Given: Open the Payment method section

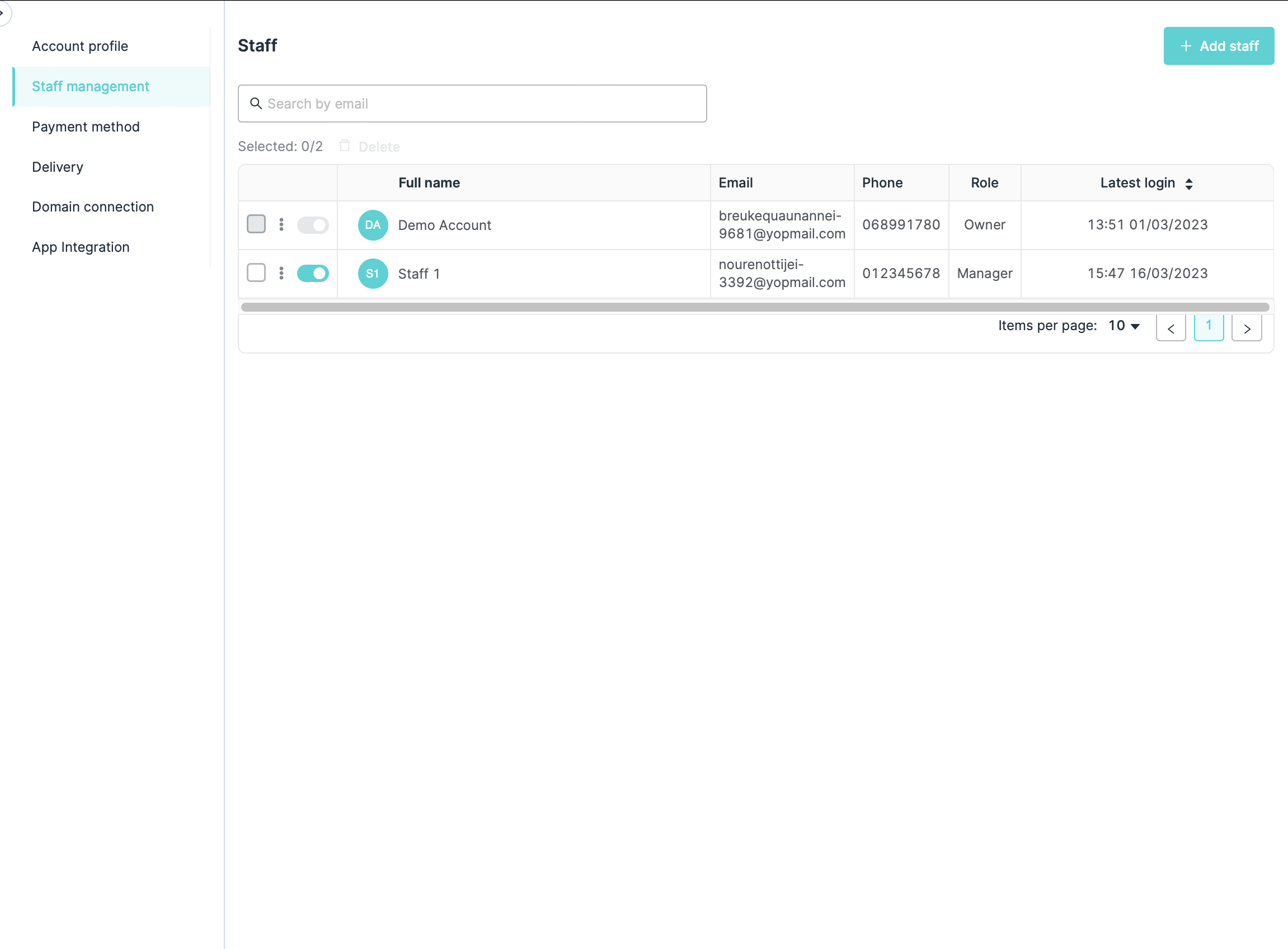Looking at the screenshot, I should point(86,126).
